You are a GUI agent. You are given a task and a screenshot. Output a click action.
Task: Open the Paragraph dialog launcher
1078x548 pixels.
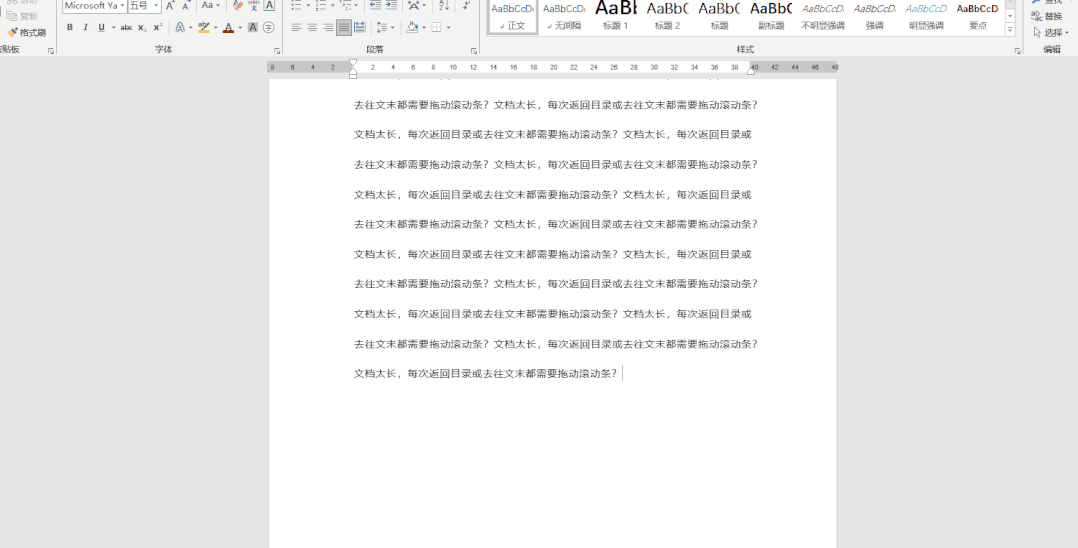(474, 51)
